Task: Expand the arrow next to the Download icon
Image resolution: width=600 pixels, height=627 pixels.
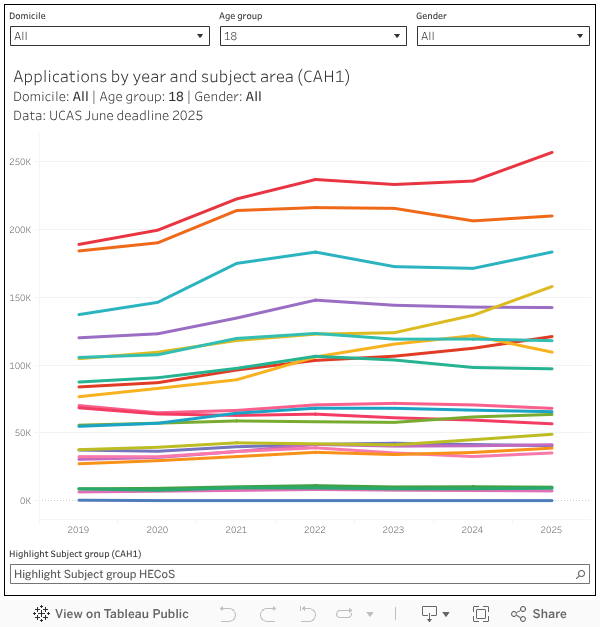Action: click(x=446, y=614)
